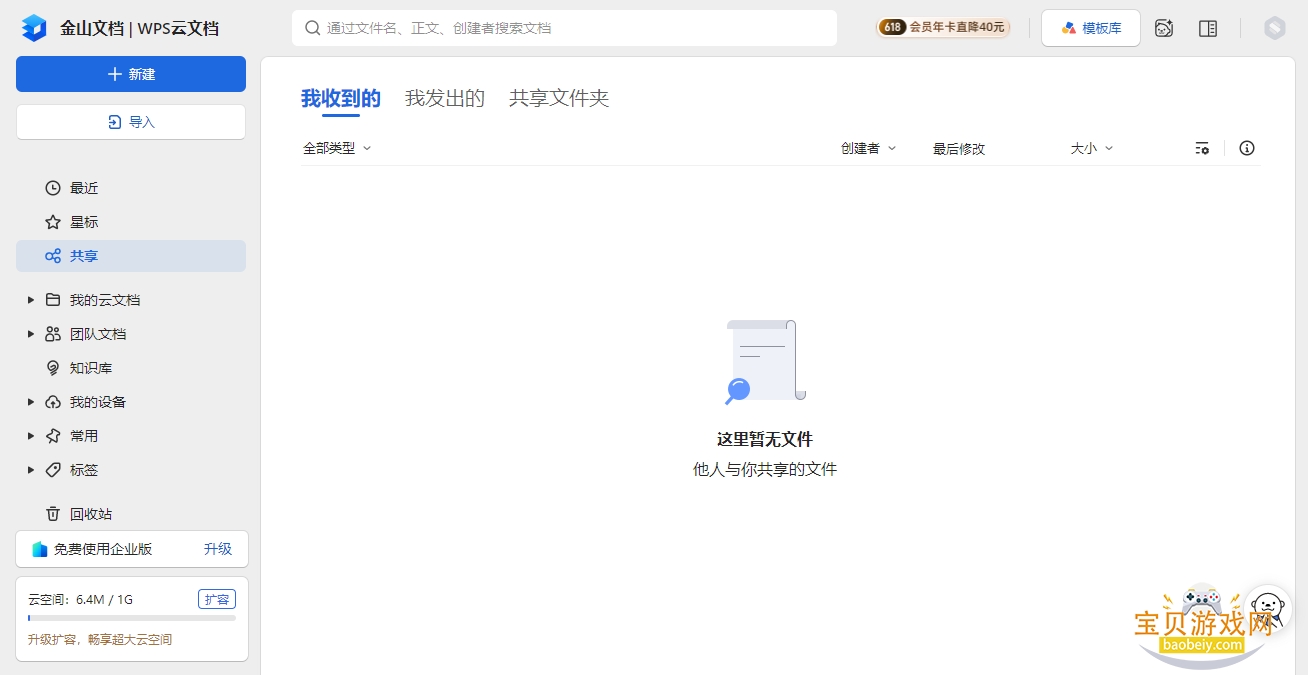Open 全部类型 filter dropdown
The image size is (1308, 675).
[x=337, y=148]
